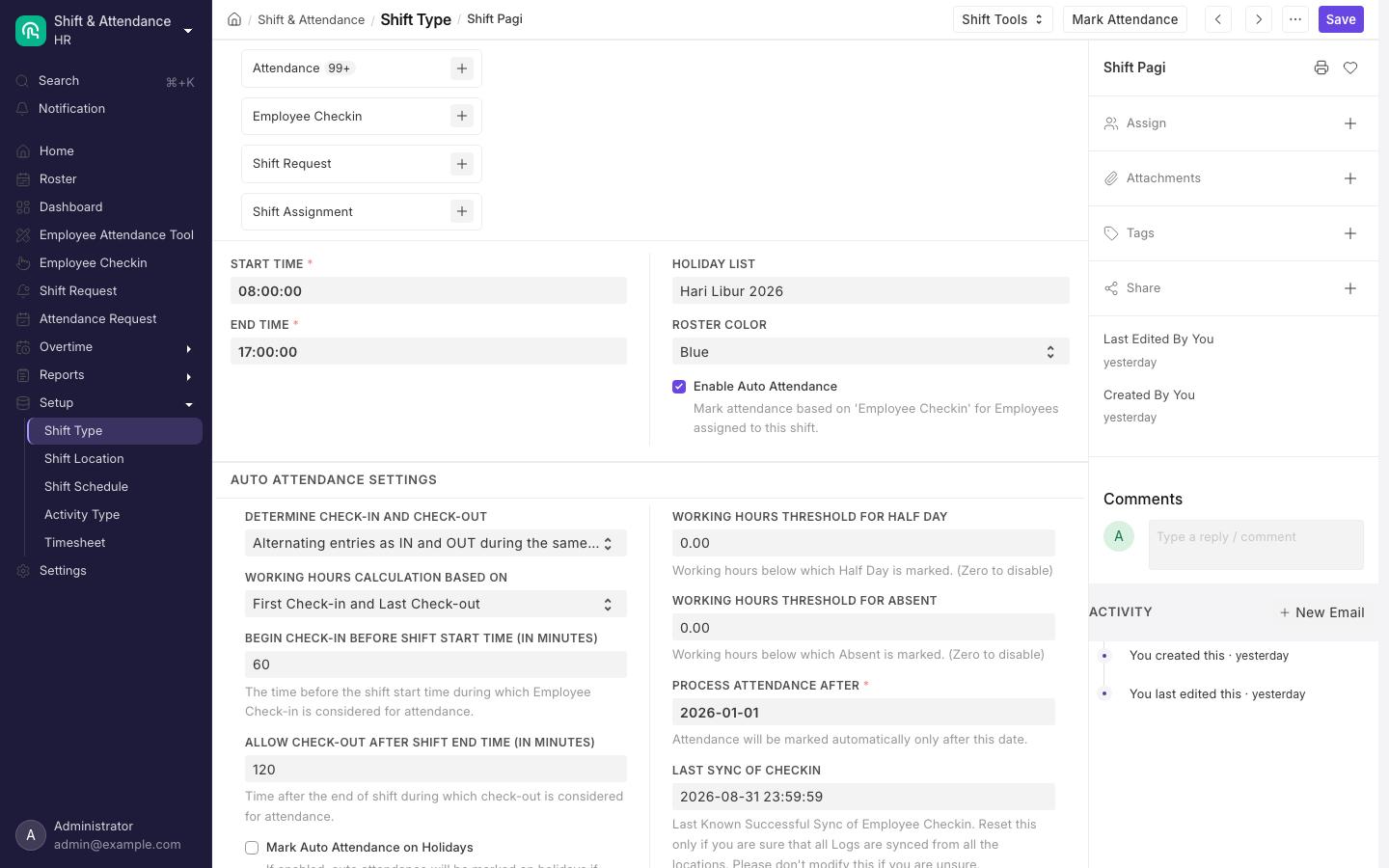
Task: Add a new Attendance record with plus
Action: [x=462, y=68]
